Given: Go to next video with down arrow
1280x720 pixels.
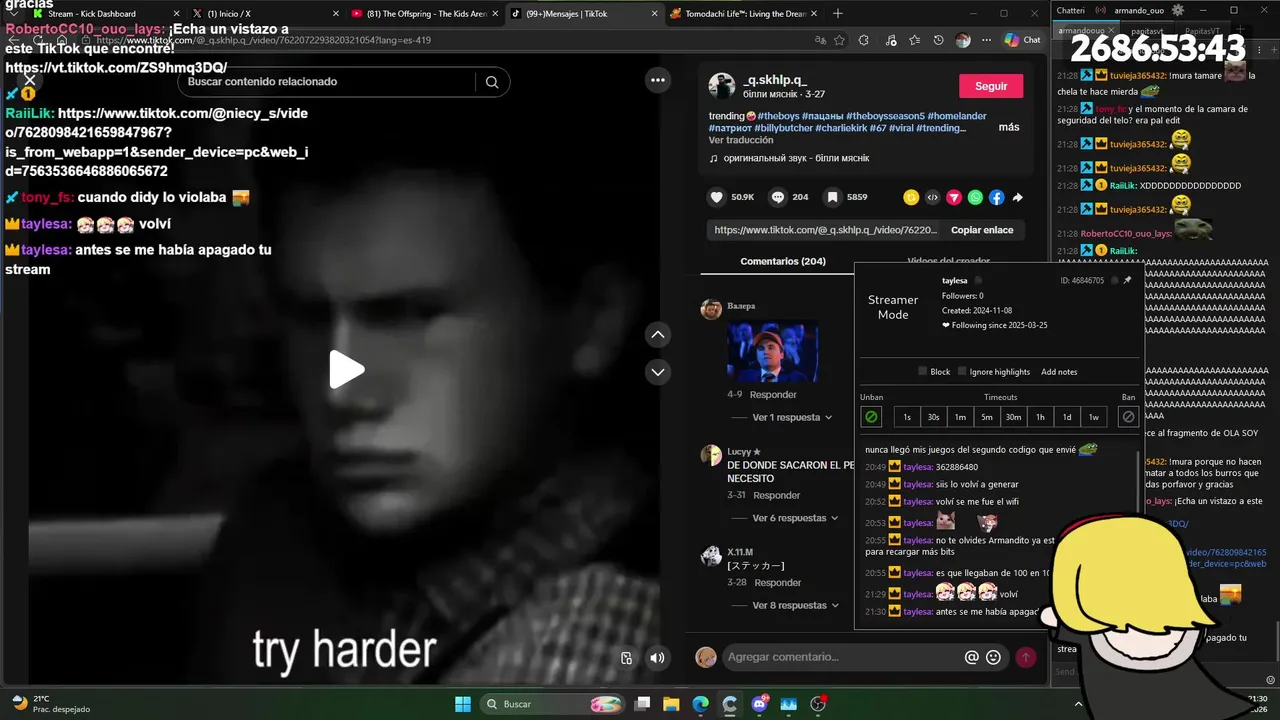Looking at the screenshot, I should coord(658,372).
